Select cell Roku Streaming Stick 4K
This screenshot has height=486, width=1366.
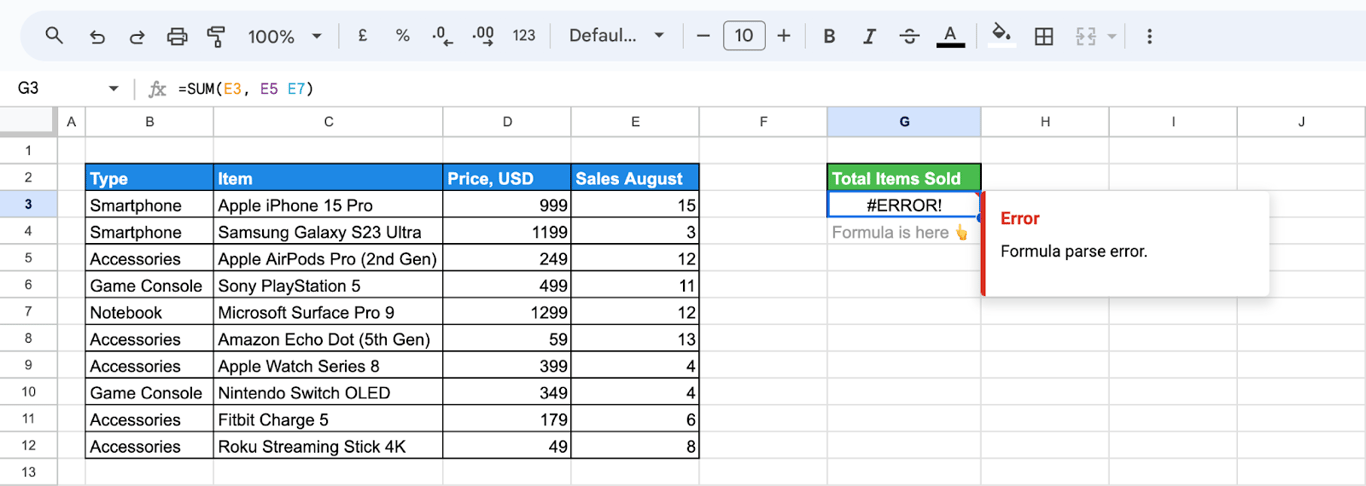pyautogui.click(x=328, y=447)
